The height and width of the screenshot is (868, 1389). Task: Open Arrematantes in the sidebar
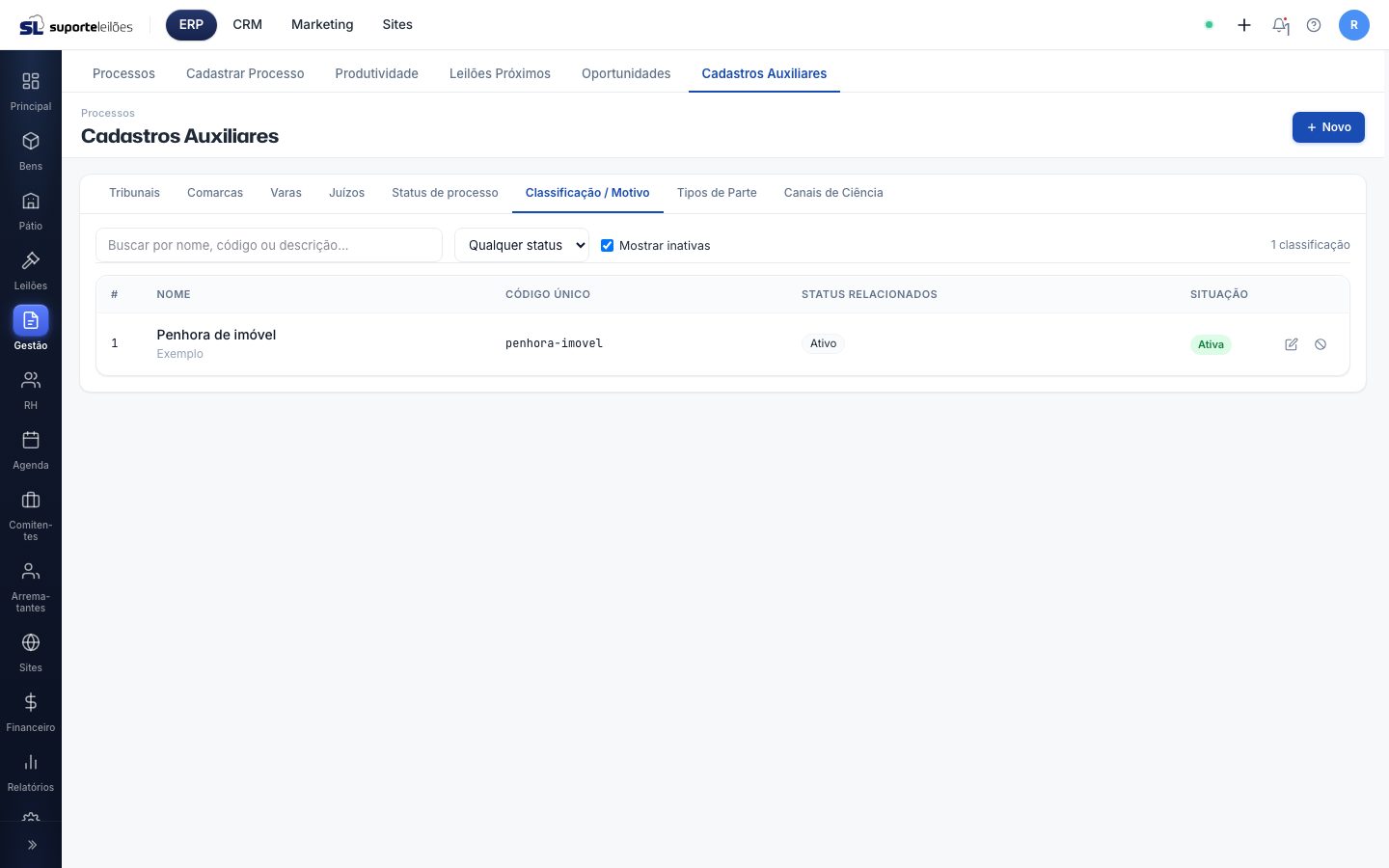coord(31,586)
